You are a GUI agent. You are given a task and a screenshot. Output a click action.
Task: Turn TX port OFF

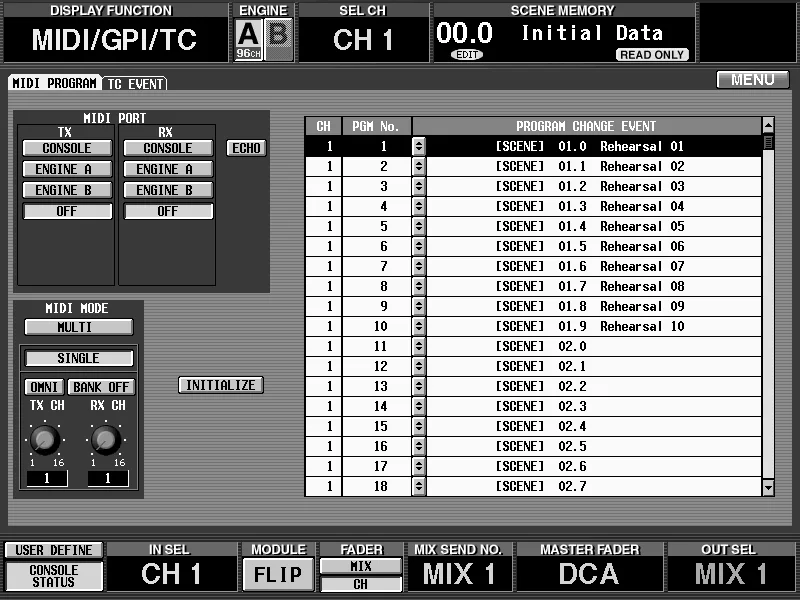point(67,211)
